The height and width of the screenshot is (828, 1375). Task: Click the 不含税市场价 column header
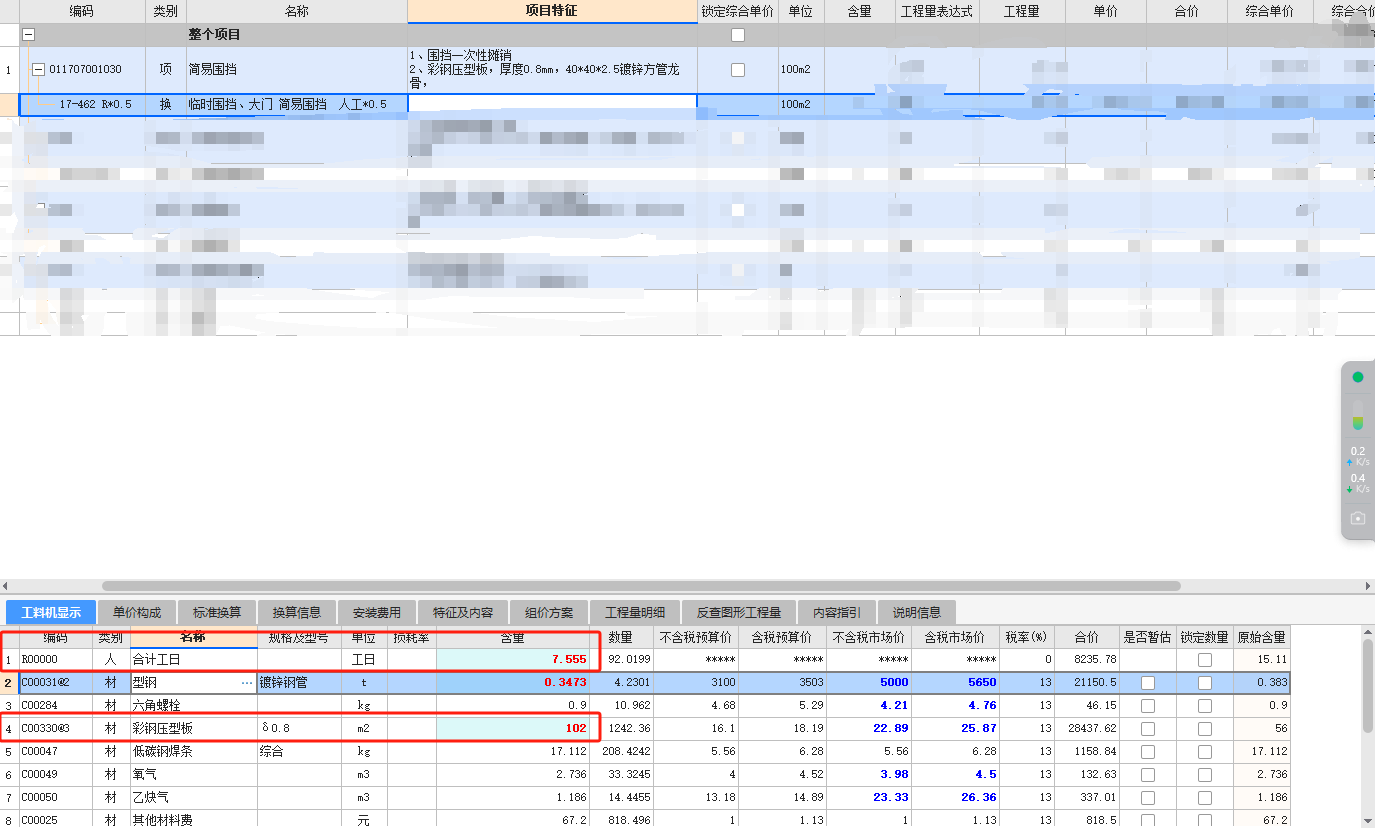click(868, 638)
